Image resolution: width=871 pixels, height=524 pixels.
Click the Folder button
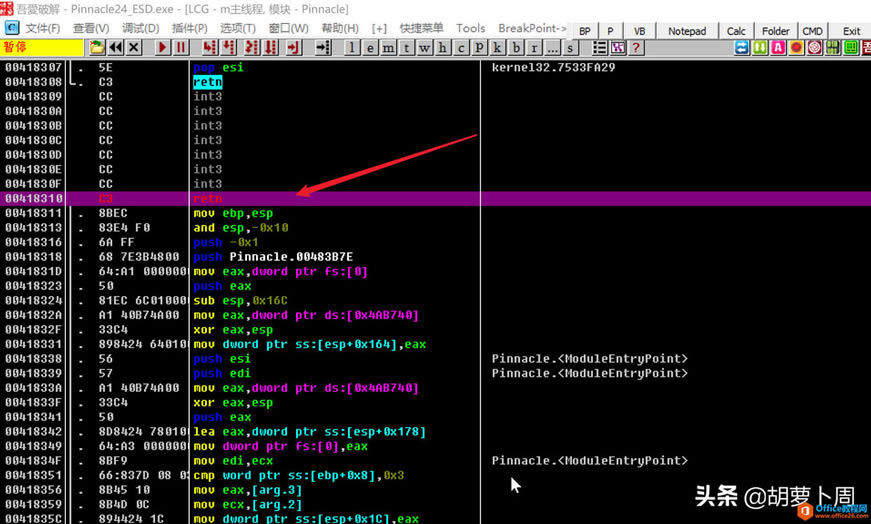point(775,31)
